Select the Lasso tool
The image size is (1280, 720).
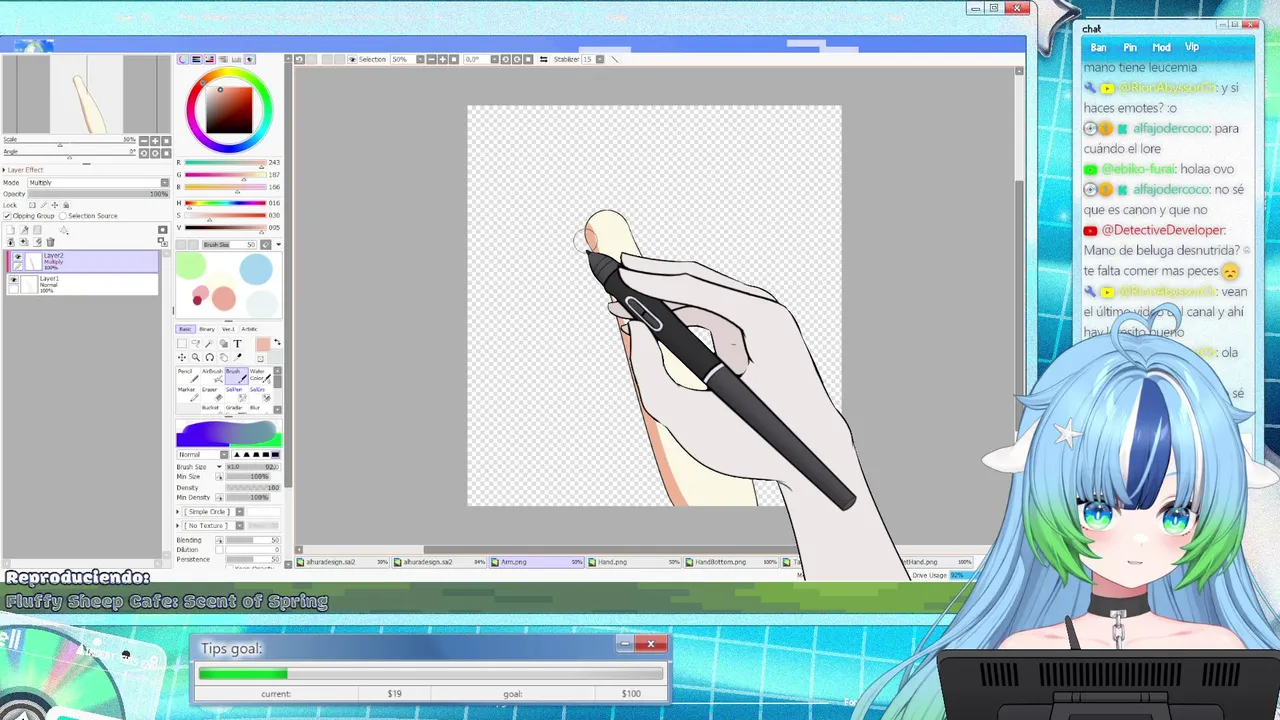pos(196,343)
